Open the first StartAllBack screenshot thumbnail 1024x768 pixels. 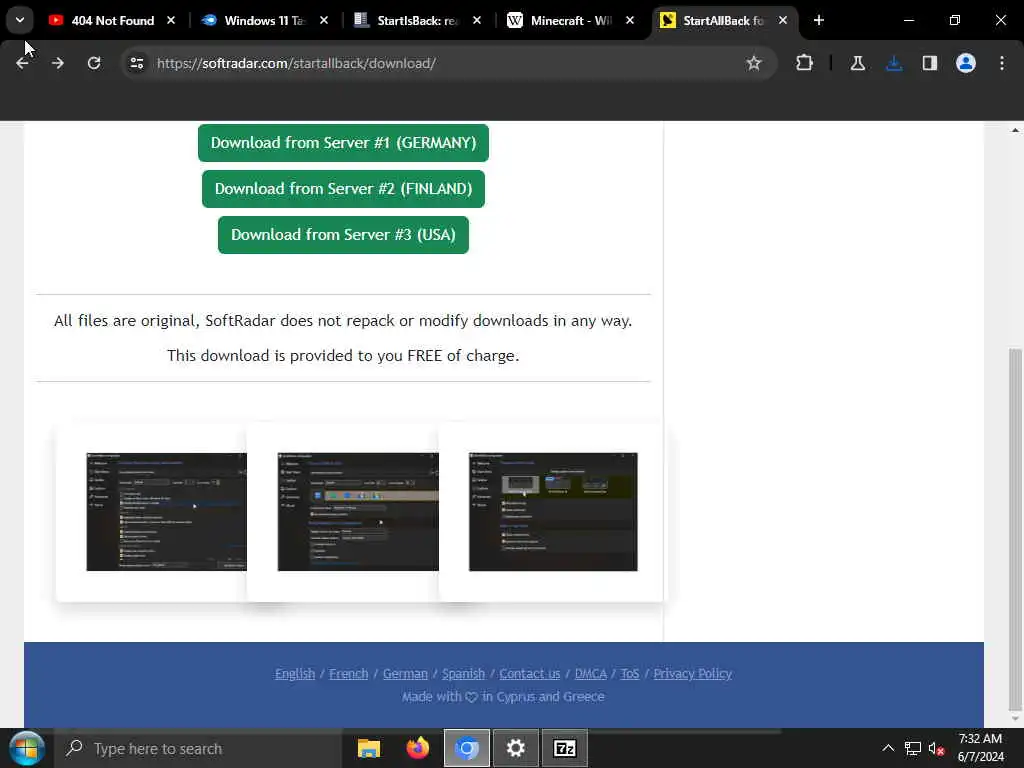167,512
